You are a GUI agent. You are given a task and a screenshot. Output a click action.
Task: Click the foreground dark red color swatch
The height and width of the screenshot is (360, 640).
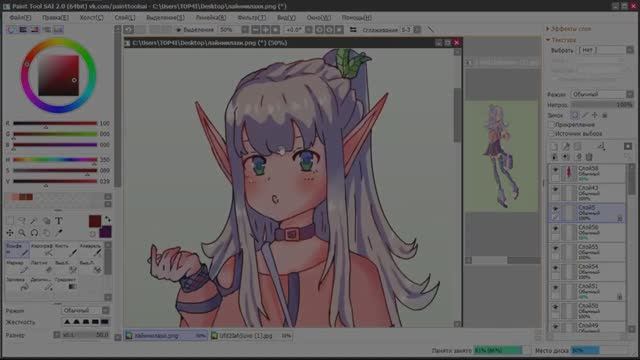(x=95, y=221)
